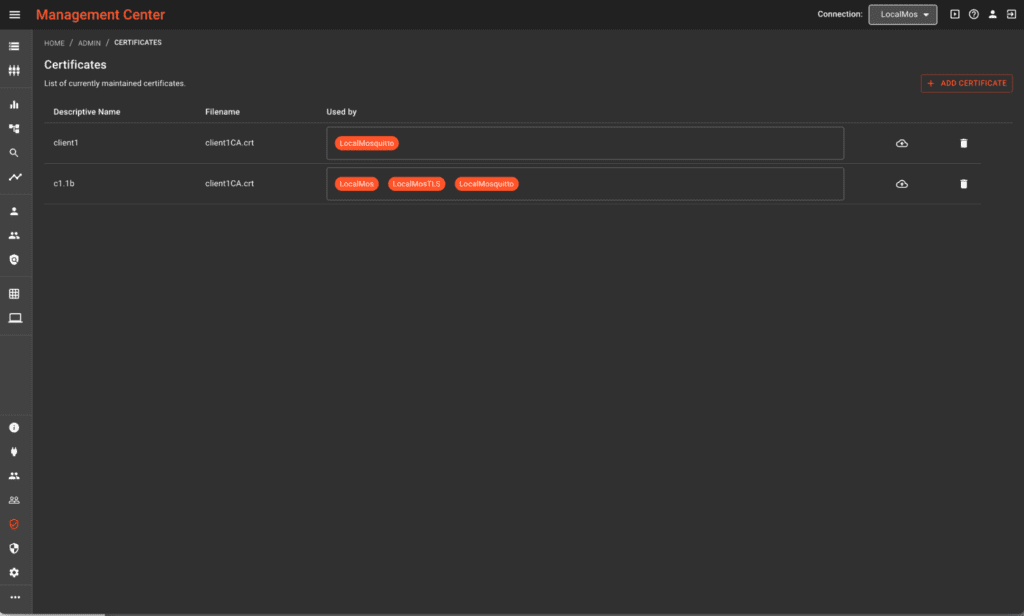Delete the client1 certificate
Viewport: 1024px width, 616px height.
[x=963, y=143]
